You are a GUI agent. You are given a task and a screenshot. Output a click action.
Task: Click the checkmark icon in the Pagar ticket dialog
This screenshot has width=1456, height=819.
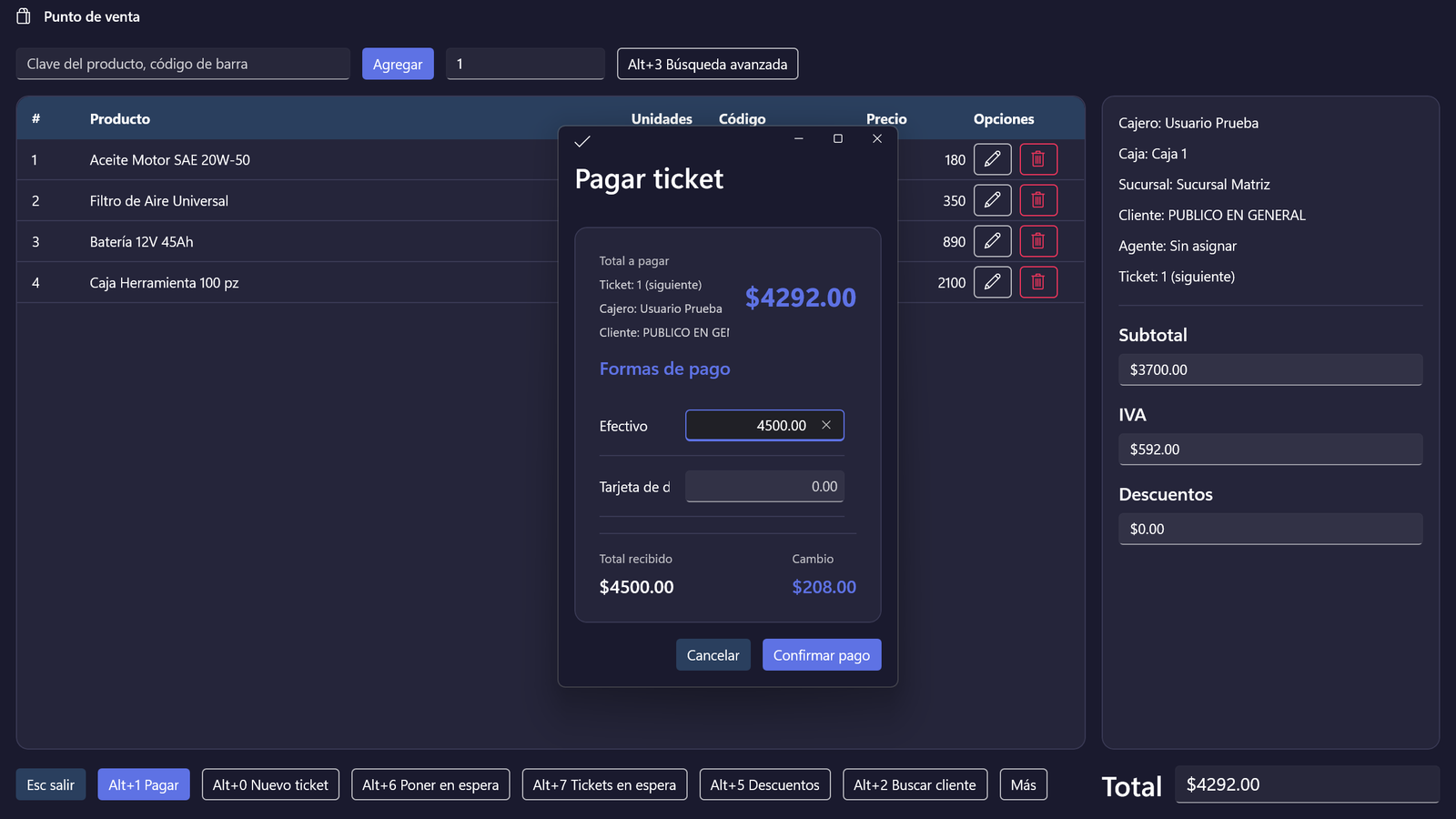[x=582, y=141]
